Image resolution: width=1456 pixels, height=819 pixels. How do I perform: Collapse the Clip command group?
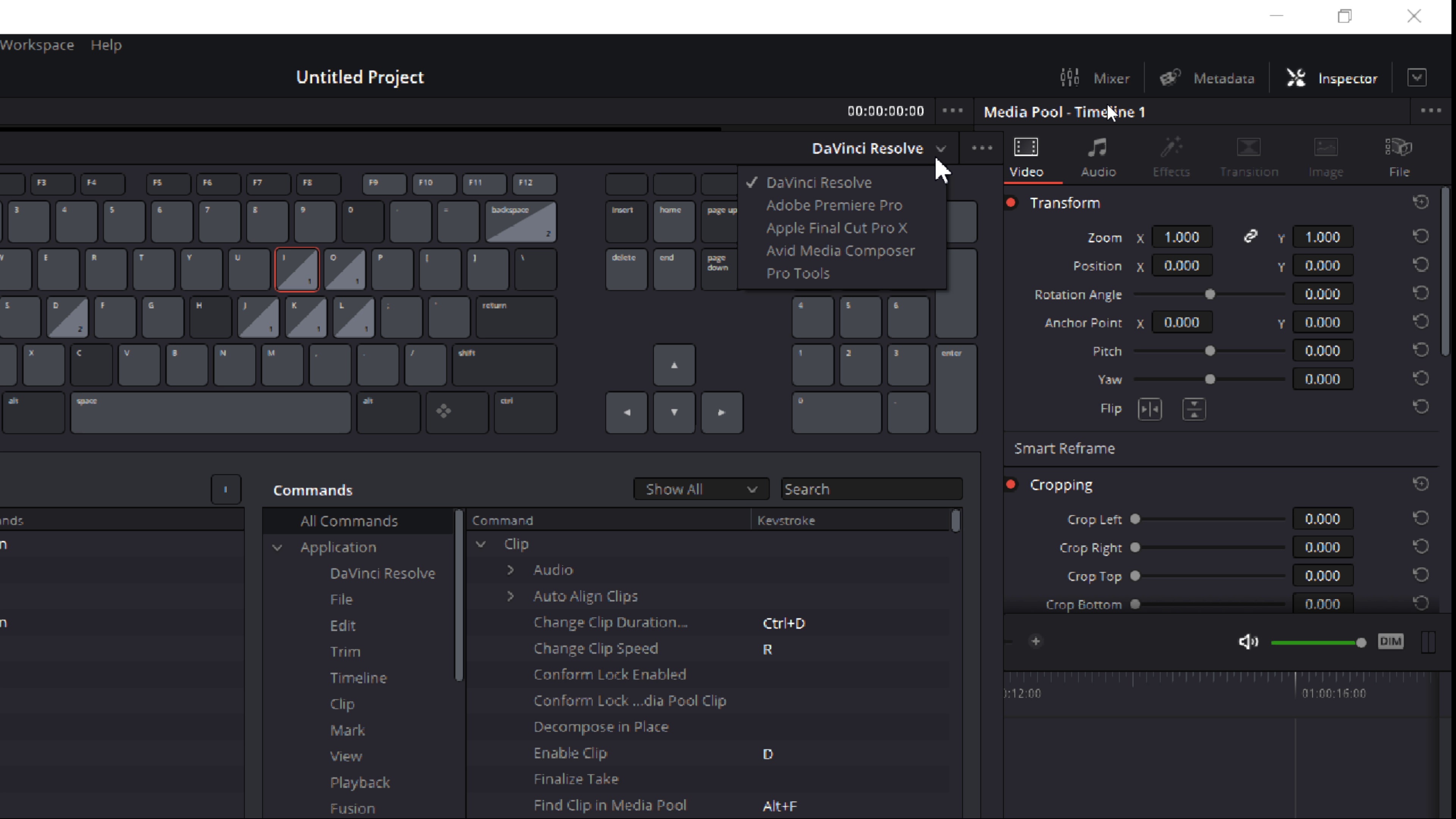[x=480, y=544]
